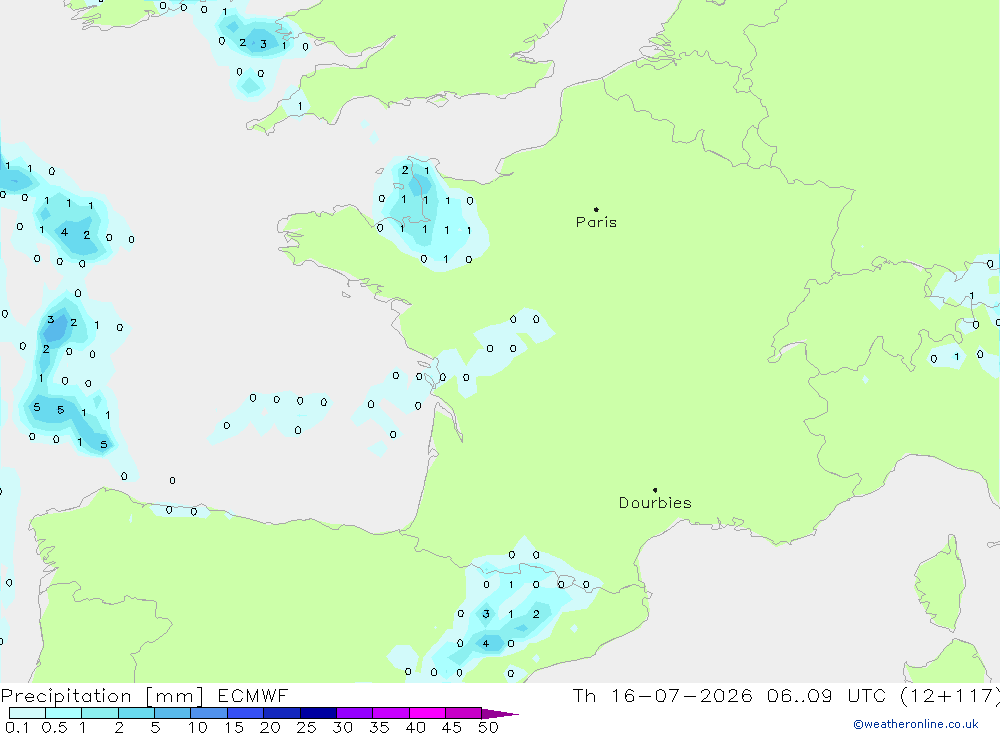Pick the legend swatch between 0.1 and 0.5
Viewport: 1000px width, 733px height.
[27, 713]
